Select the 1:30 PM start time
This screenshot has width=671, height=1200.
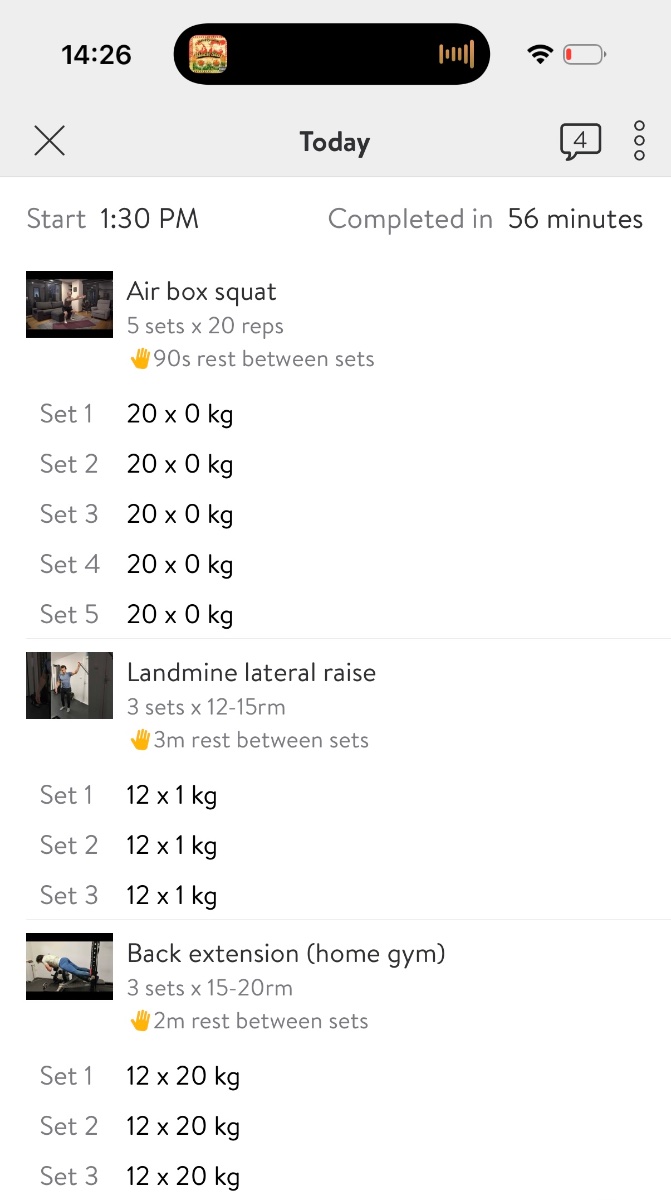click(x=149, y=219)
